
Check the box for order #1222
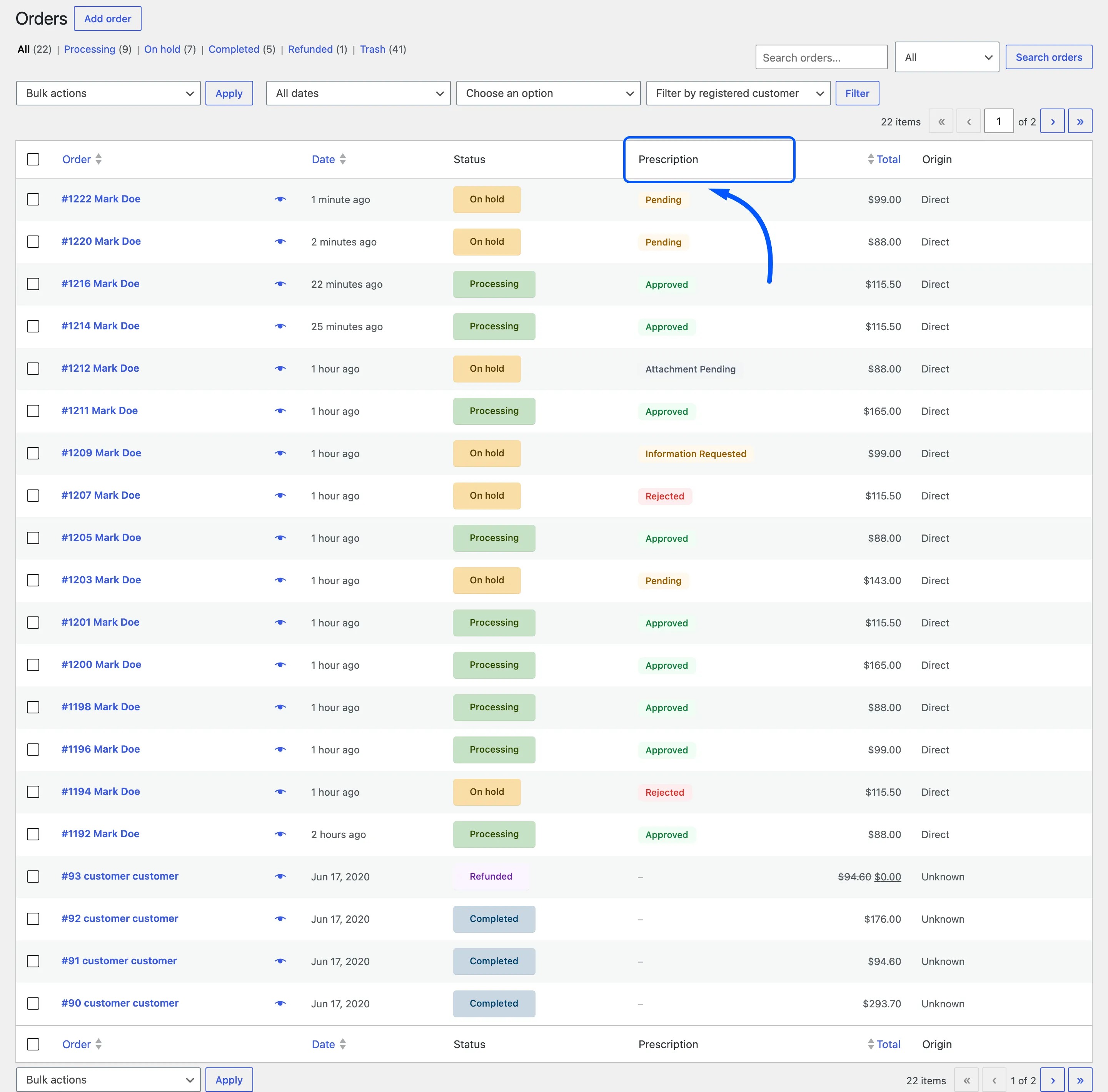pyautogui.click(x=33, y=200)
